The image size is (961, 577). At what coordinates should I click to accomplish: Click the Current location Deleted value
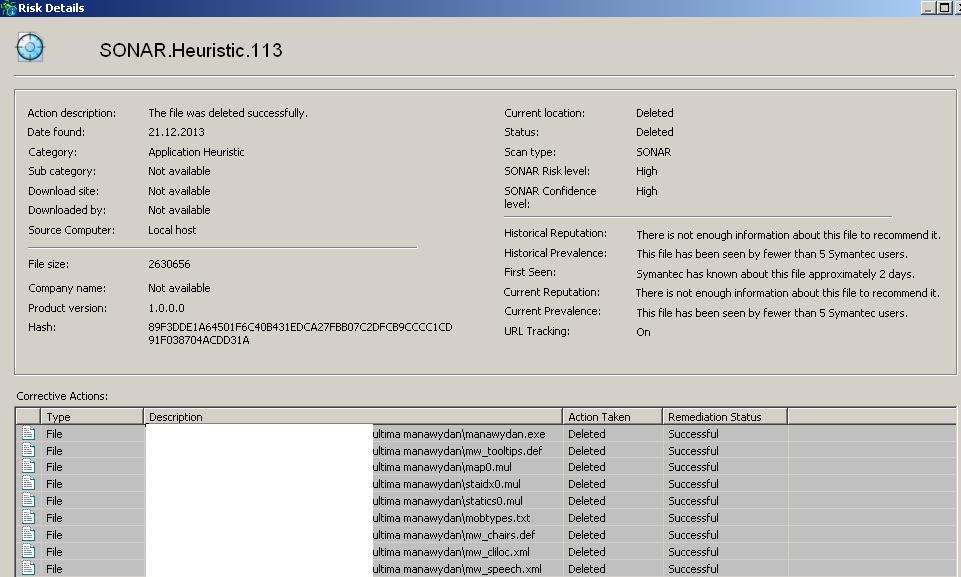(x=655, y=113)
